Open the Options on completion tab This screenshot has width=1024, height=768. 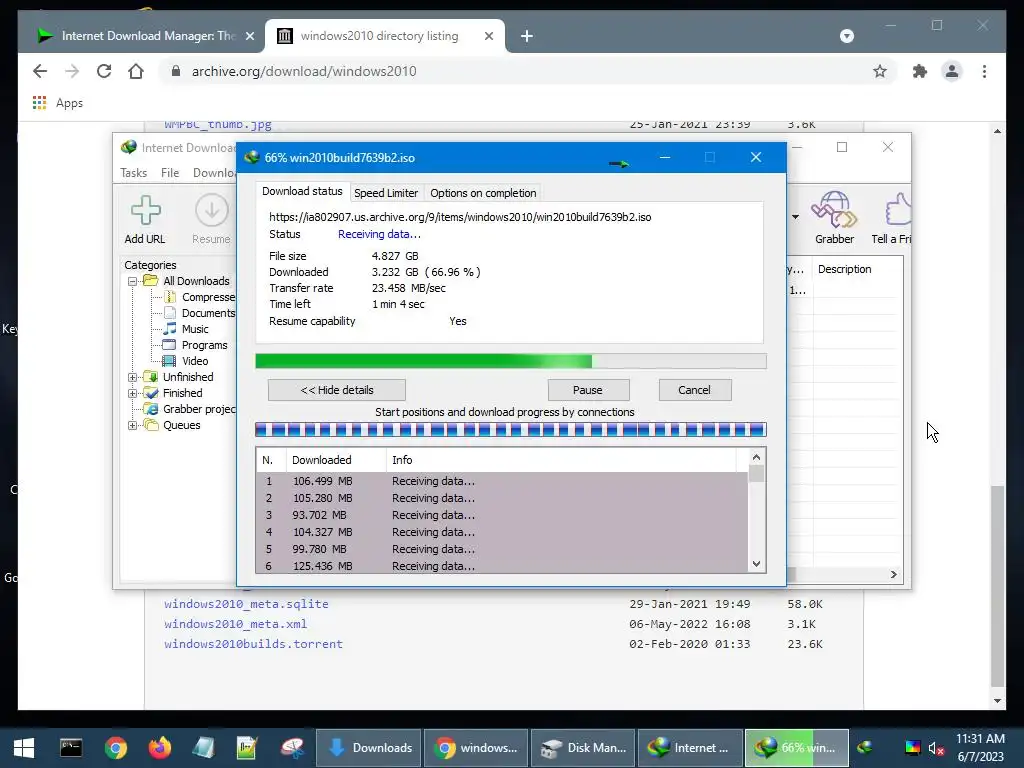483,193
